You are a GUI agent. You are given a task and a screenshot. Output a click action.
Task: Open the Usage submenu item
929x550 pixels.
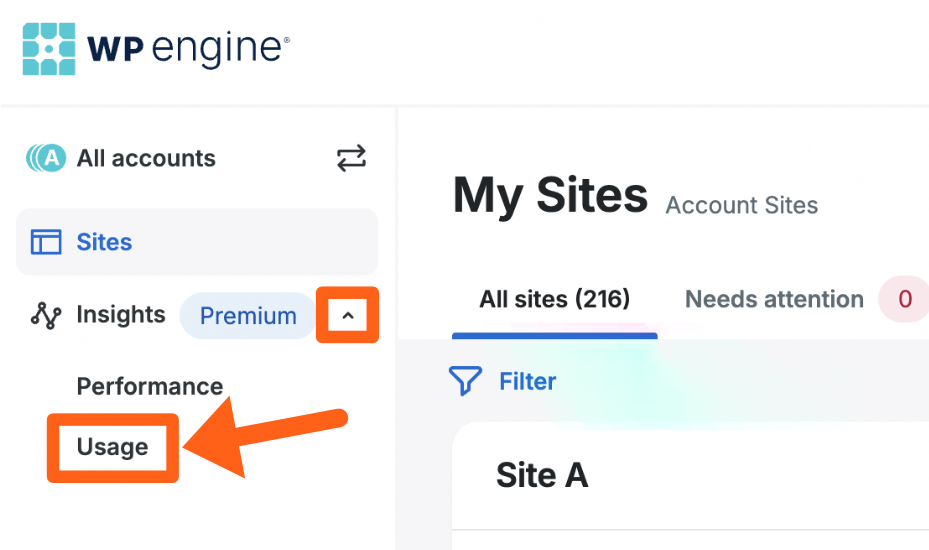(113, 447)
